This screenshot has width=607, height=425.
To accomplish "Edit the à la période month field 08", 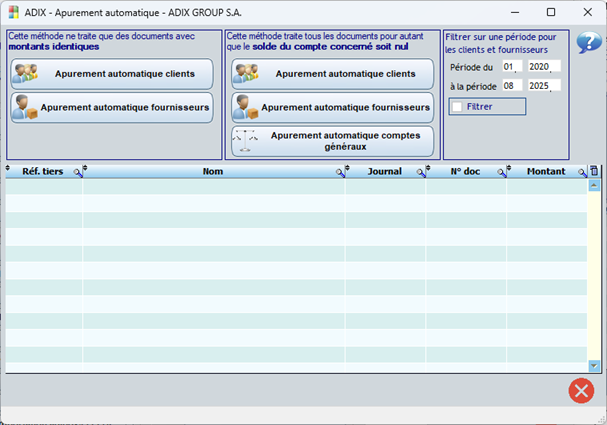I will coord(511,86).
